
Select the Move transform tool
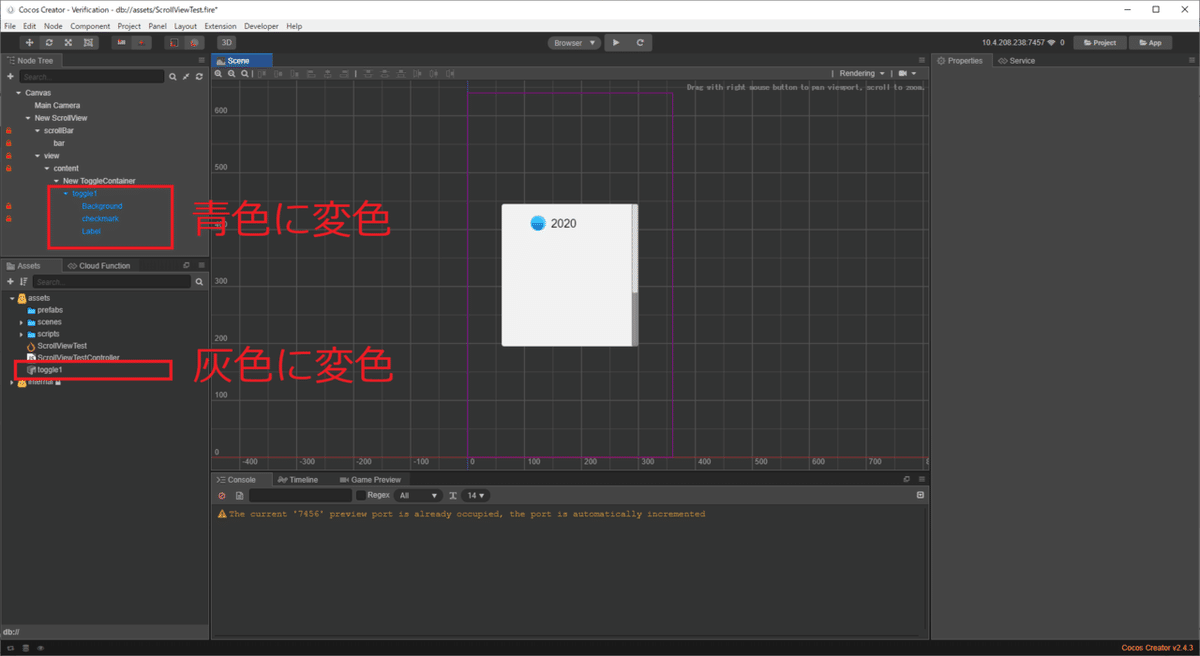pos(29,43)
